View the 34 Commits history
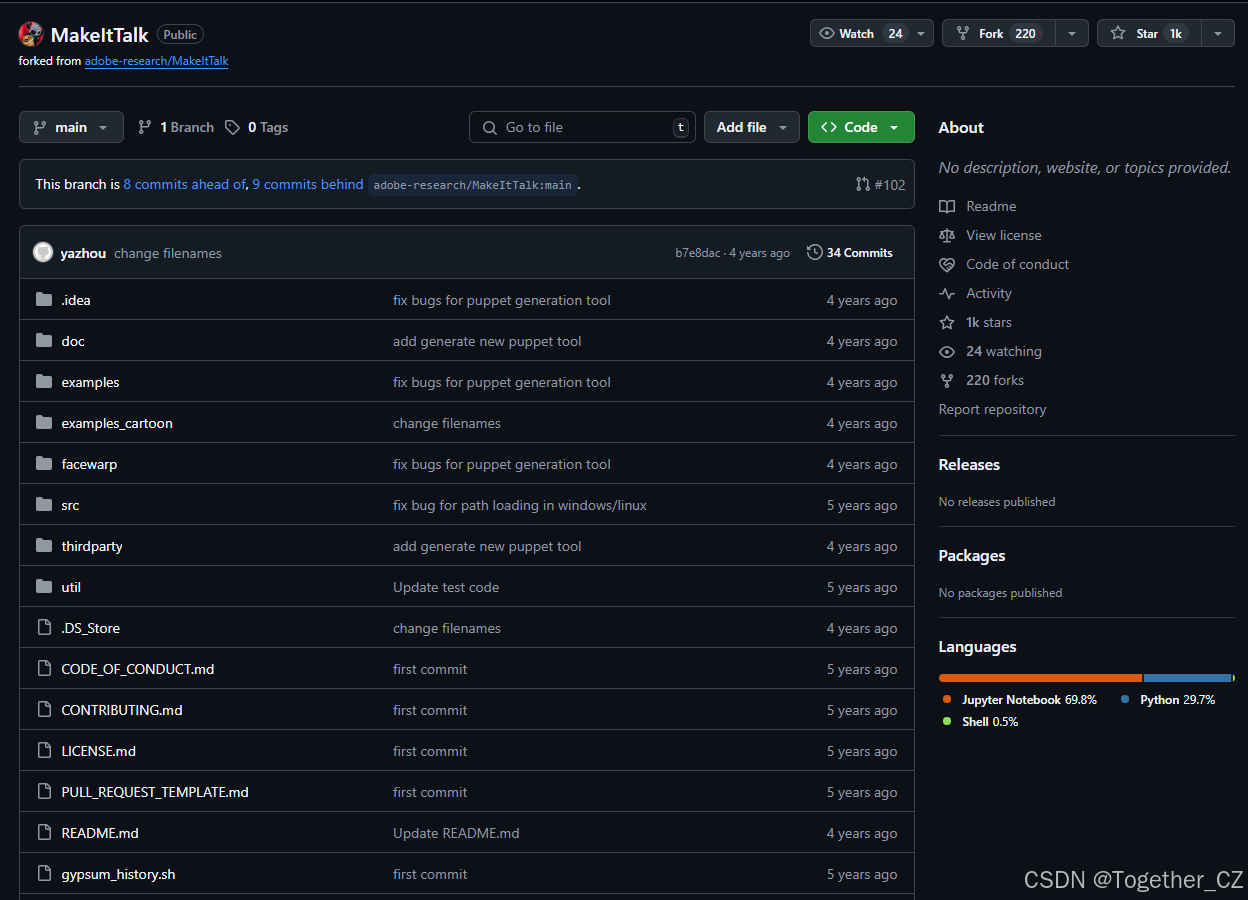Image resolution: width=1248 pixels, height=900 pixels. click(850, 253)
